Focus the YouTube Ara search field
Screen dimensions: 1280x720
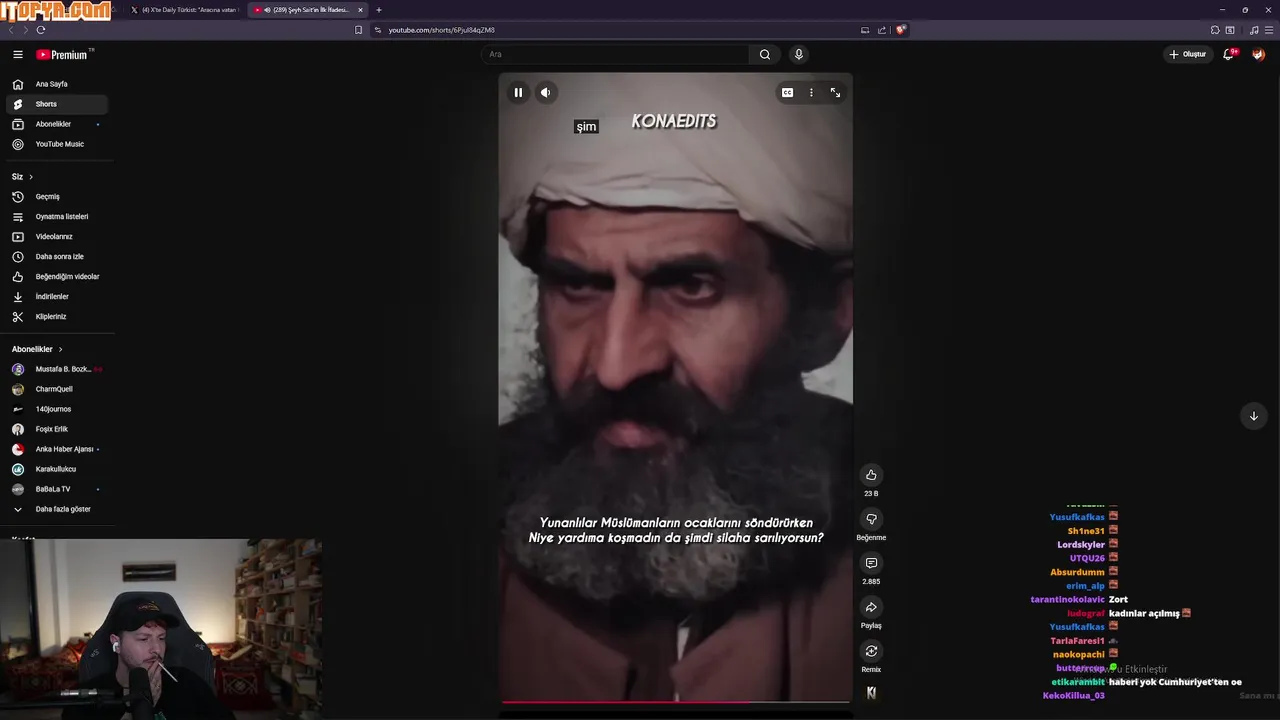click(x=614, y=55)
